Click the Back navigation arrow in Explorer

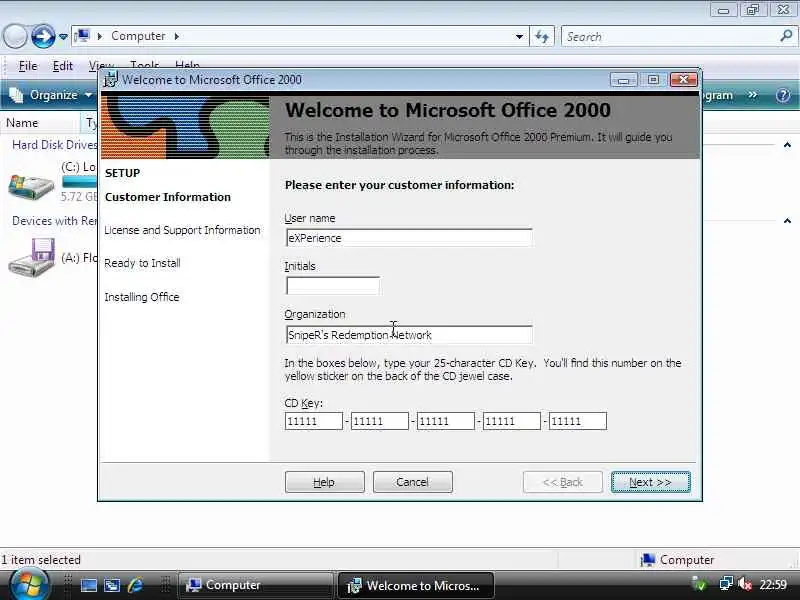tap(15, 36)
